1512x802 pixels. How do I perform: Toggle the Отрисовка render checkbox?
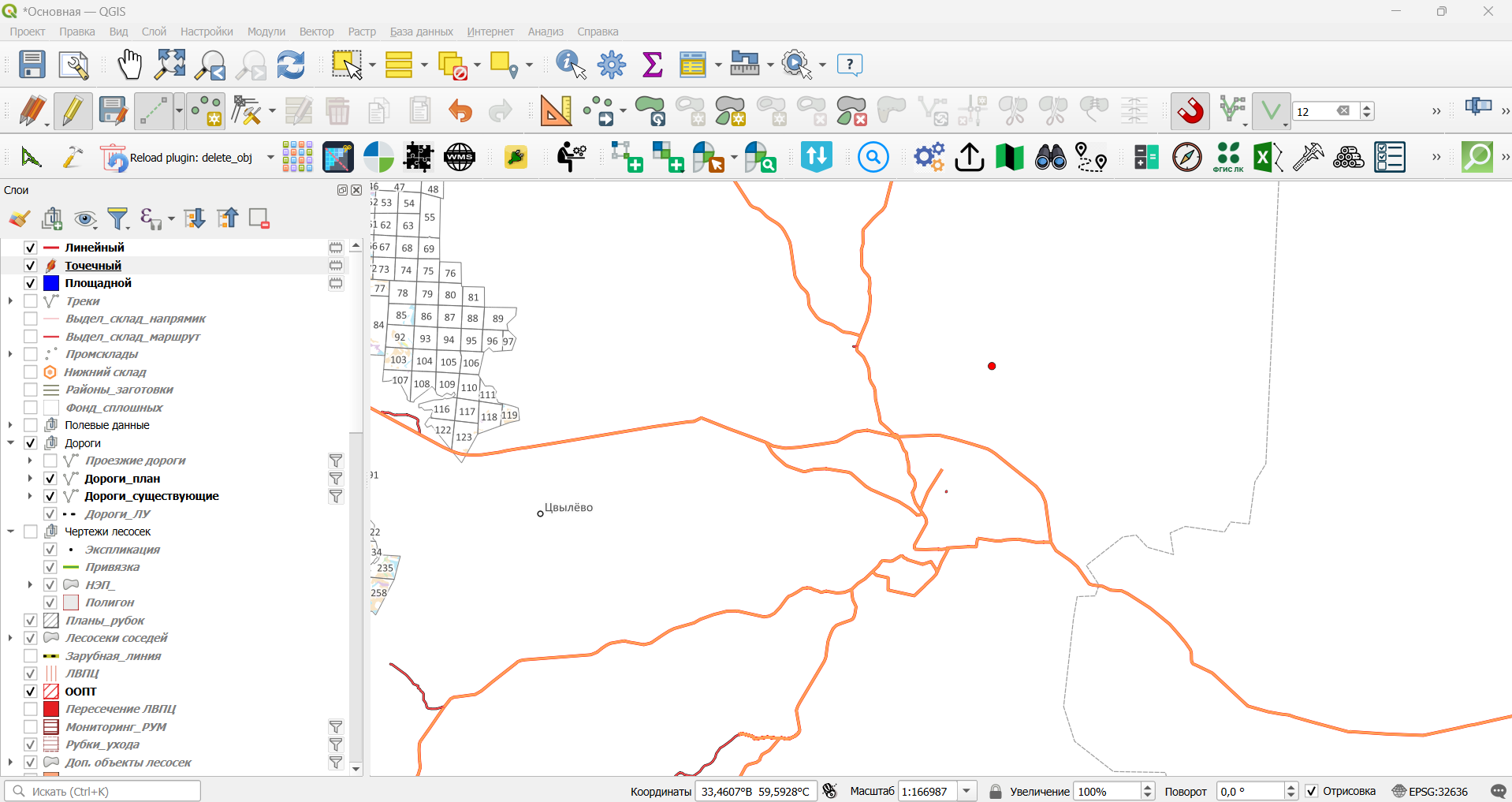click(x=1312, y=791)
